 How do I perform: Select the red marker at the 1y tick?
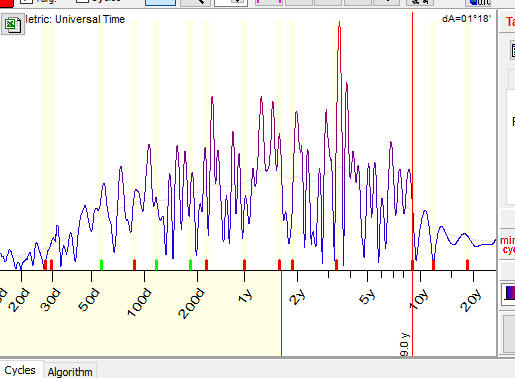coord(244,265)
